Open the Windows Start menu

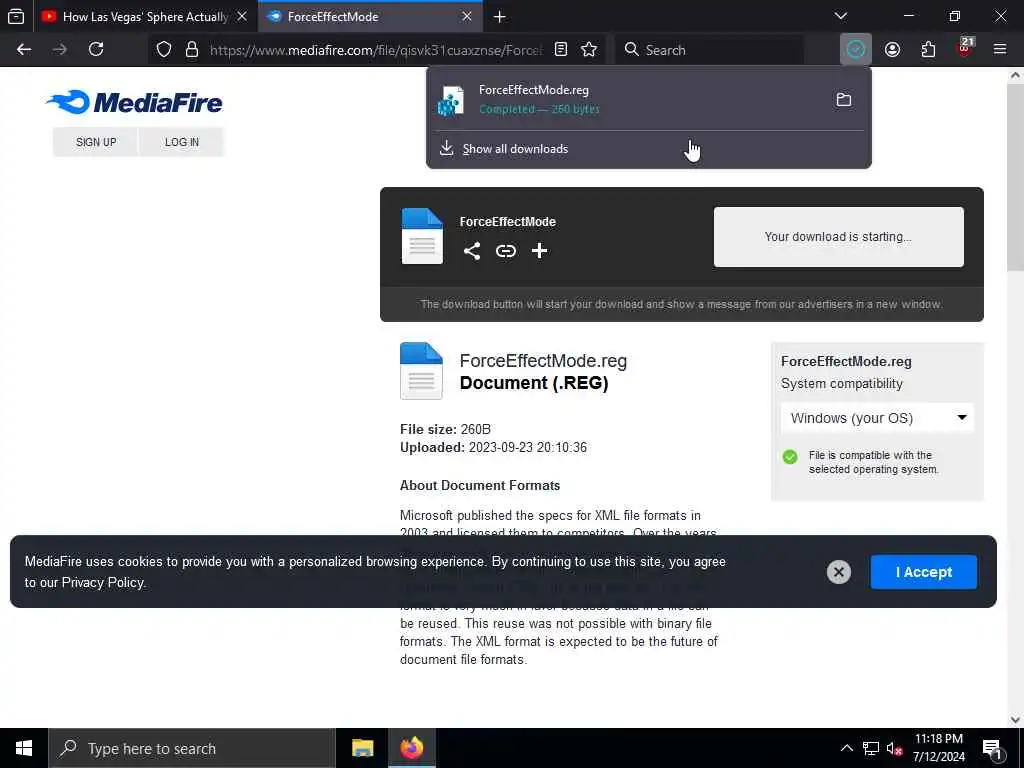tap(24, 748)
